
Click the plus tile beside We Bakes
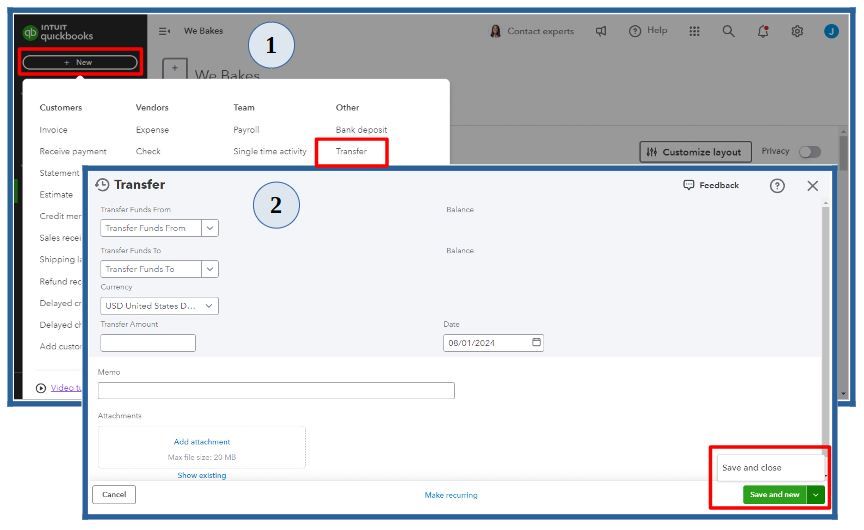(175, 69)
